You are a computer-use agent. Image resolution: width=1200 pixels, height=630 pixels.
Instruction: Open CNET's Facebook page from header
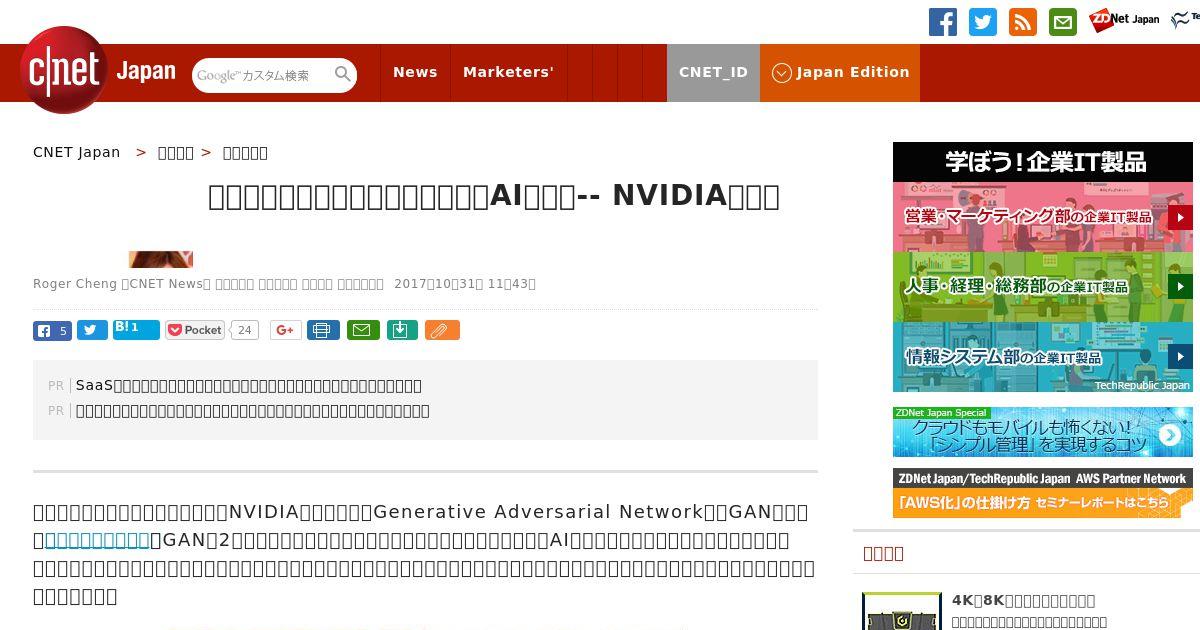click(943, 21)
